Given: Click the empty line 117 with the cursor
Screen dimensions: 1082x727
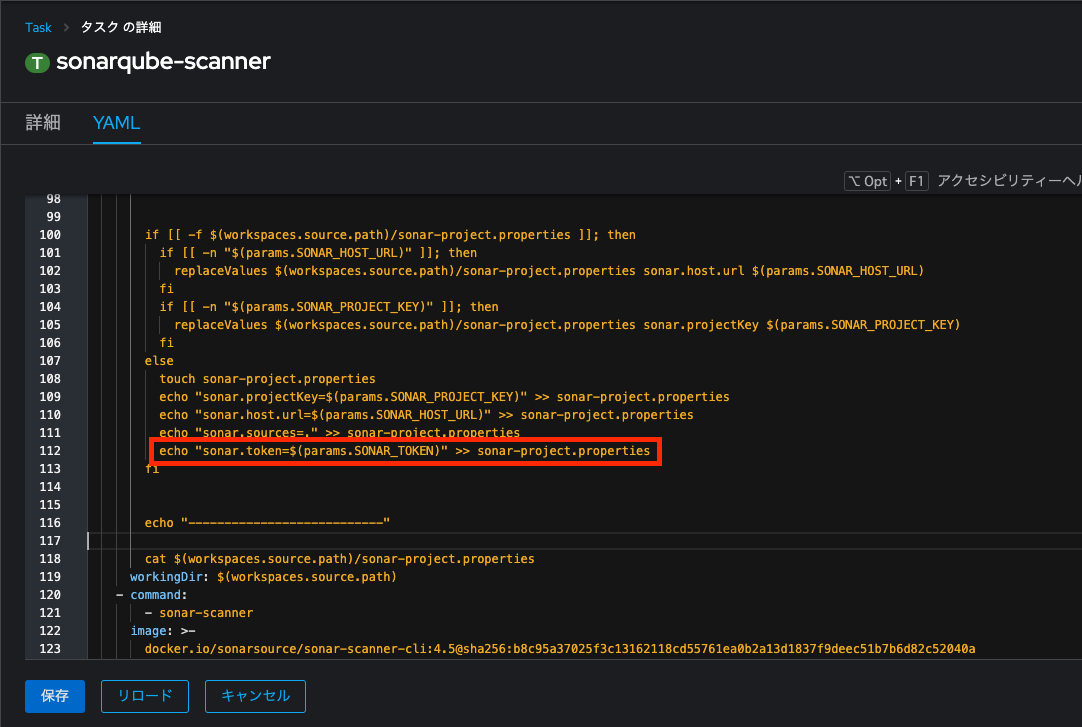Looking at the screenshot, I should point(584,541).
